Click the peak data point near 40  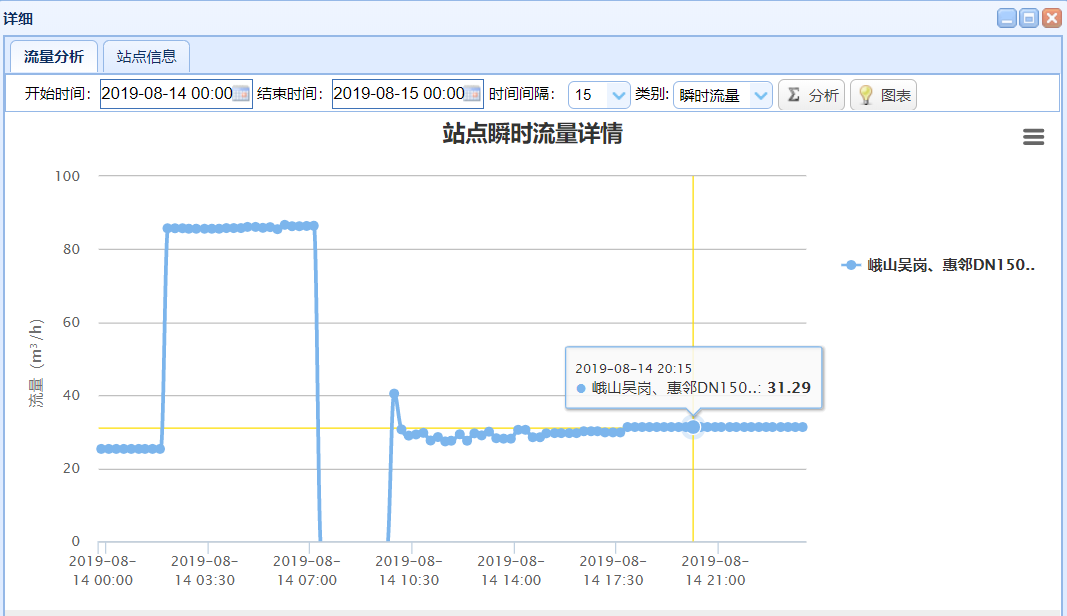click(x=394, y=393)
